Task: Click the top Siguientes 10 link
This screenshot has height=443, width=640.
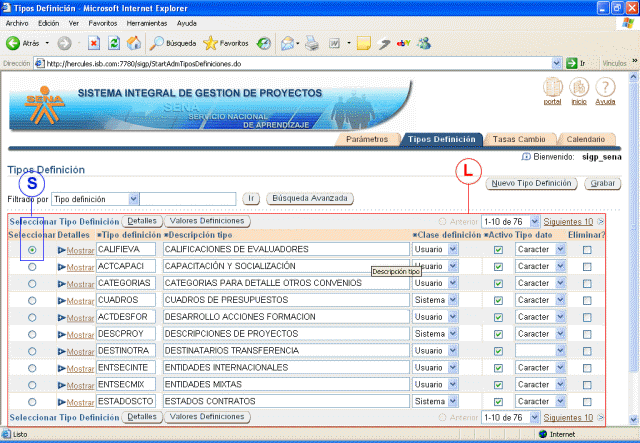Action: (x=568, y=222)
